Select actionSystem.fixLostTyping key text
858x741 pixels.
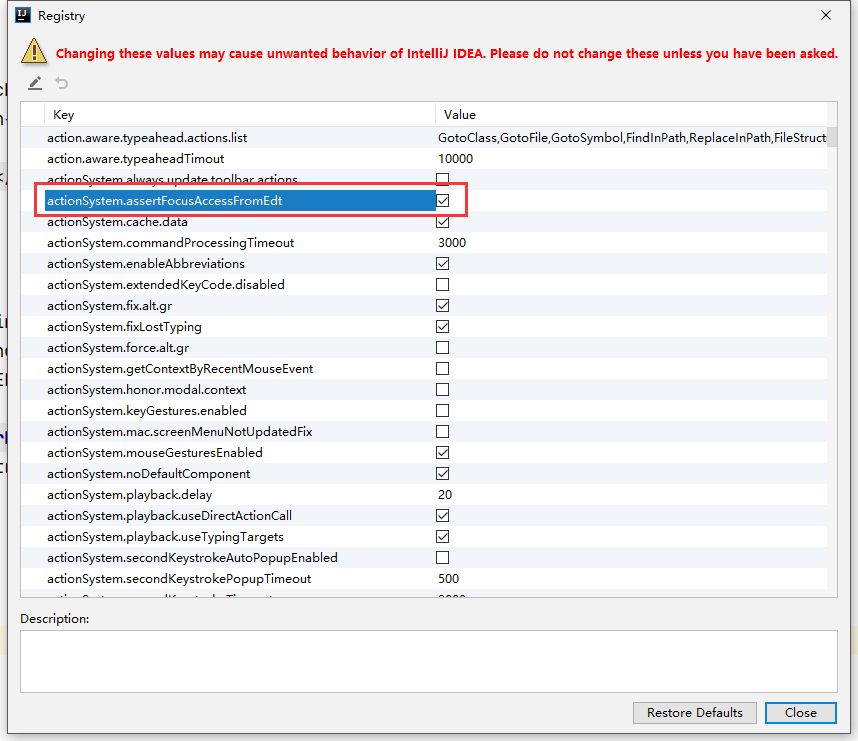pyautogui.click(x=124, y=327)
